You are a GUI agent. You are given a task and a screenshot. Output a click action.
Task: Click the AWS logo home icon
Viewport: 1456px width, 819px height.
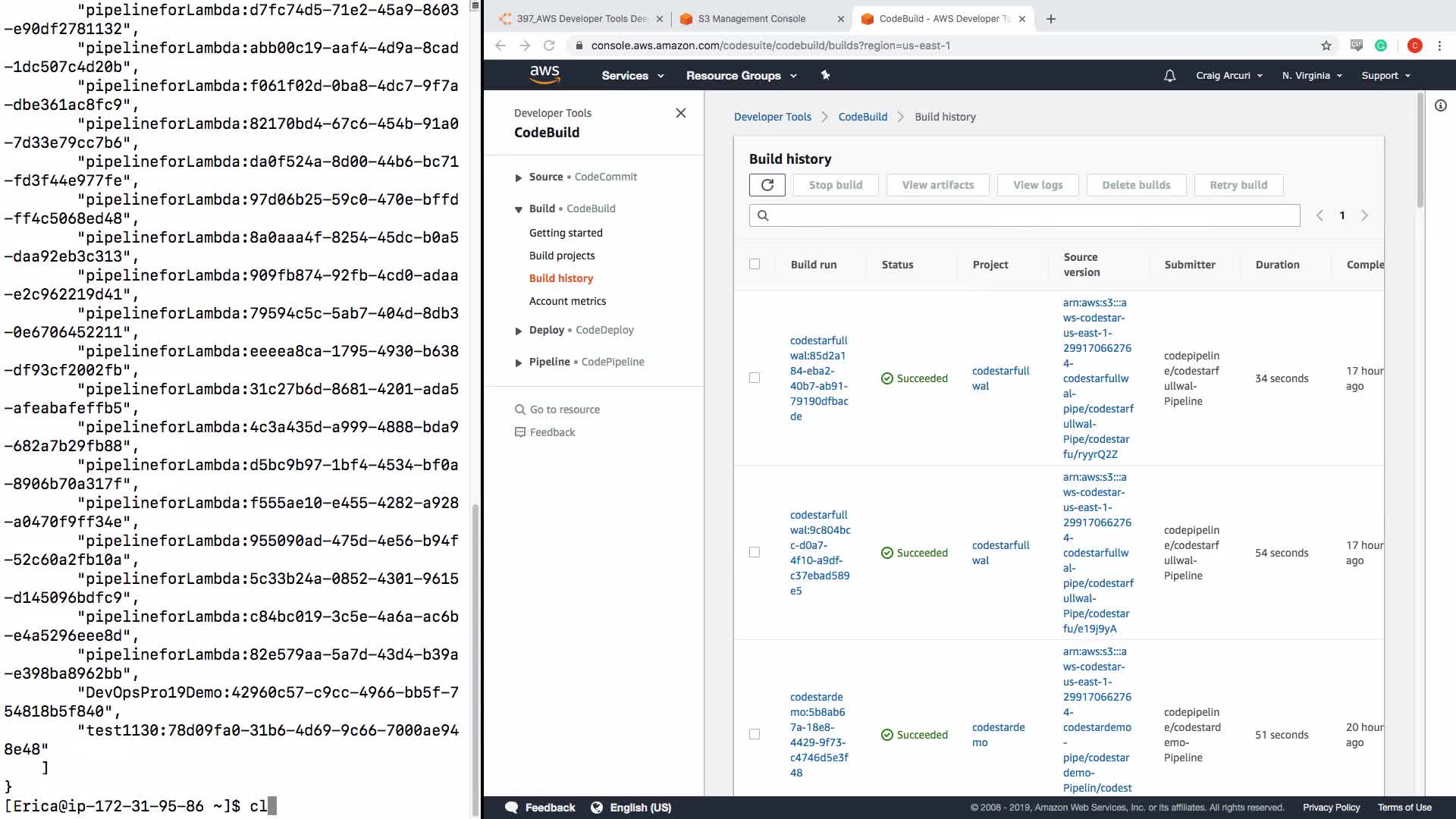tap(544, 74)
